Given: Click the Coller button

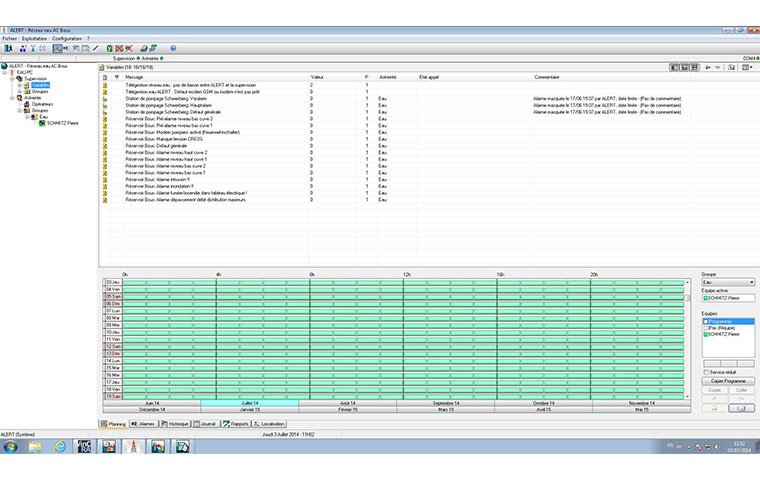Looking at the screenshot, I should click(742, 390).
